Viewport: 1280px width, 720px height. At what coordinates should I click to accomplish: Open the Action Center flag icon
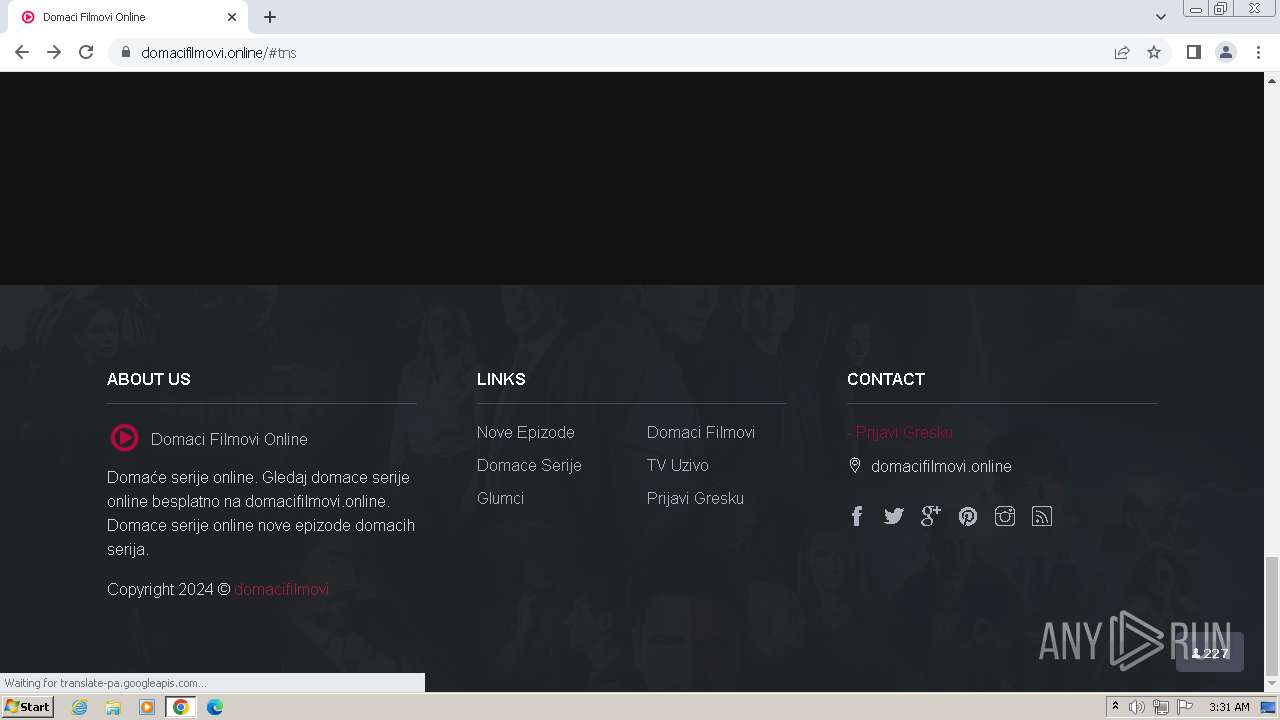point(1185,707)
